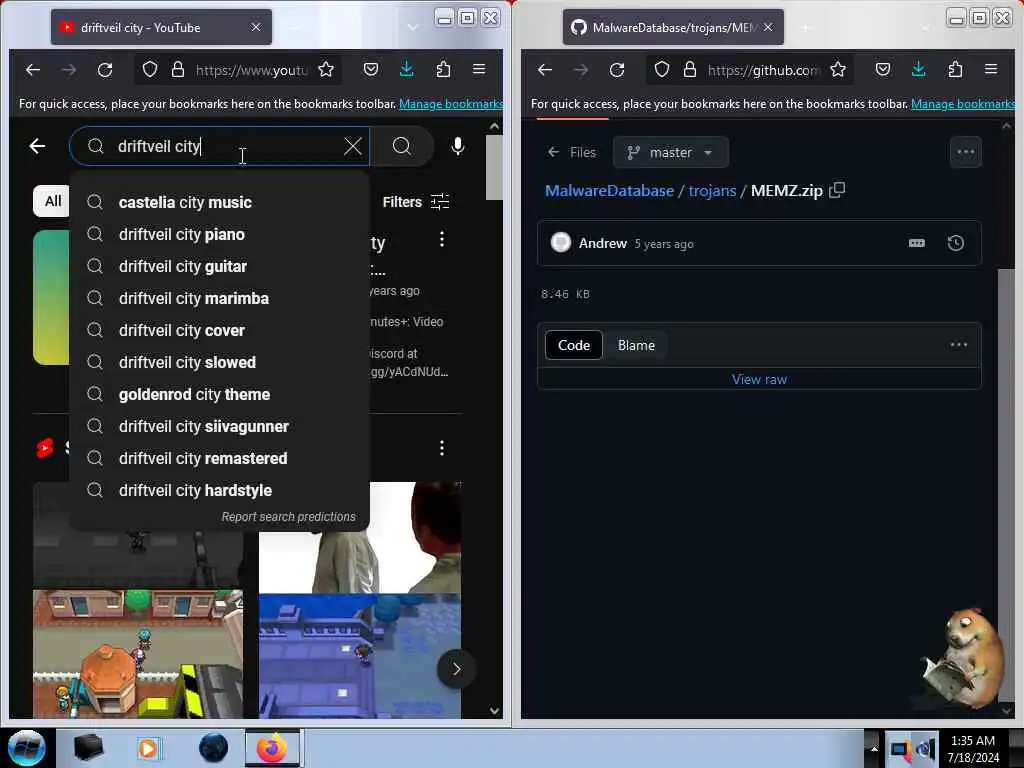Select the MalwareDatabase GitHub browser tab
The image size is (1024, 768).
673,27
